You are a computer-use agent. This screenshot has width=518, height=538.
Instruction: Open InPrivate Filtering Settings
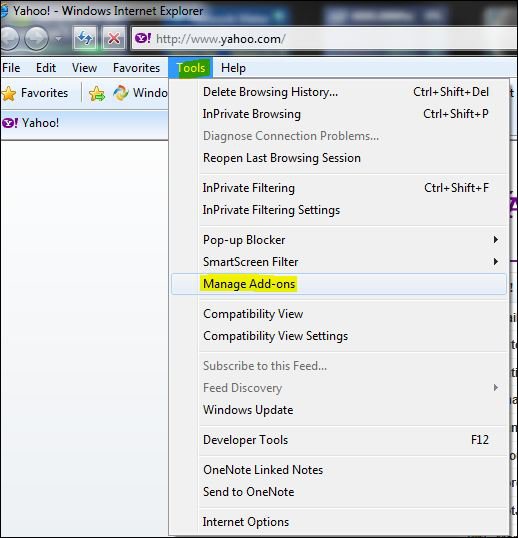pos(339,210)
